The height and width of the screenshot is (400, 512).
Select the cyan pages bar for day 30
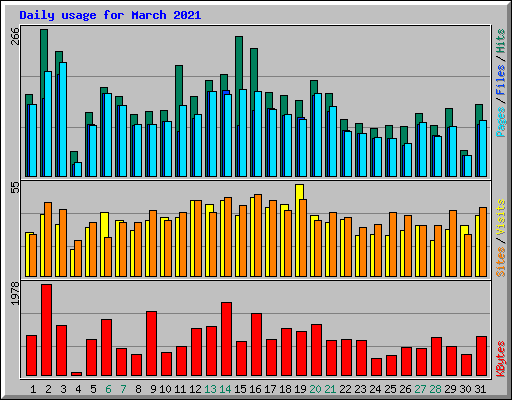tap(468, 166)
